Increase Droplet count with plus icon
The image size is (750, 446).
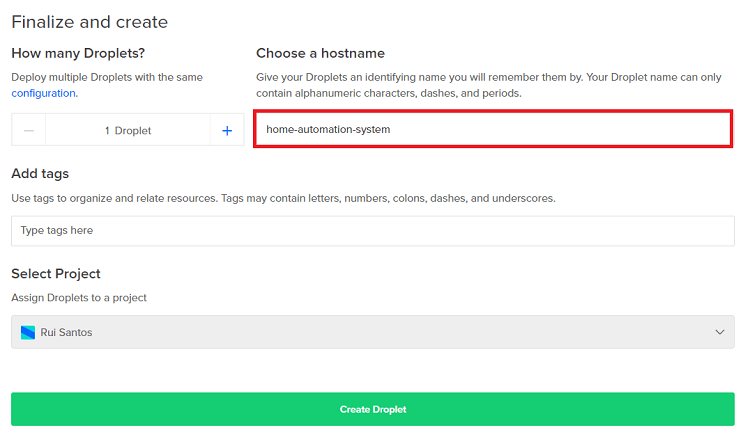click(x=227, y=130)
